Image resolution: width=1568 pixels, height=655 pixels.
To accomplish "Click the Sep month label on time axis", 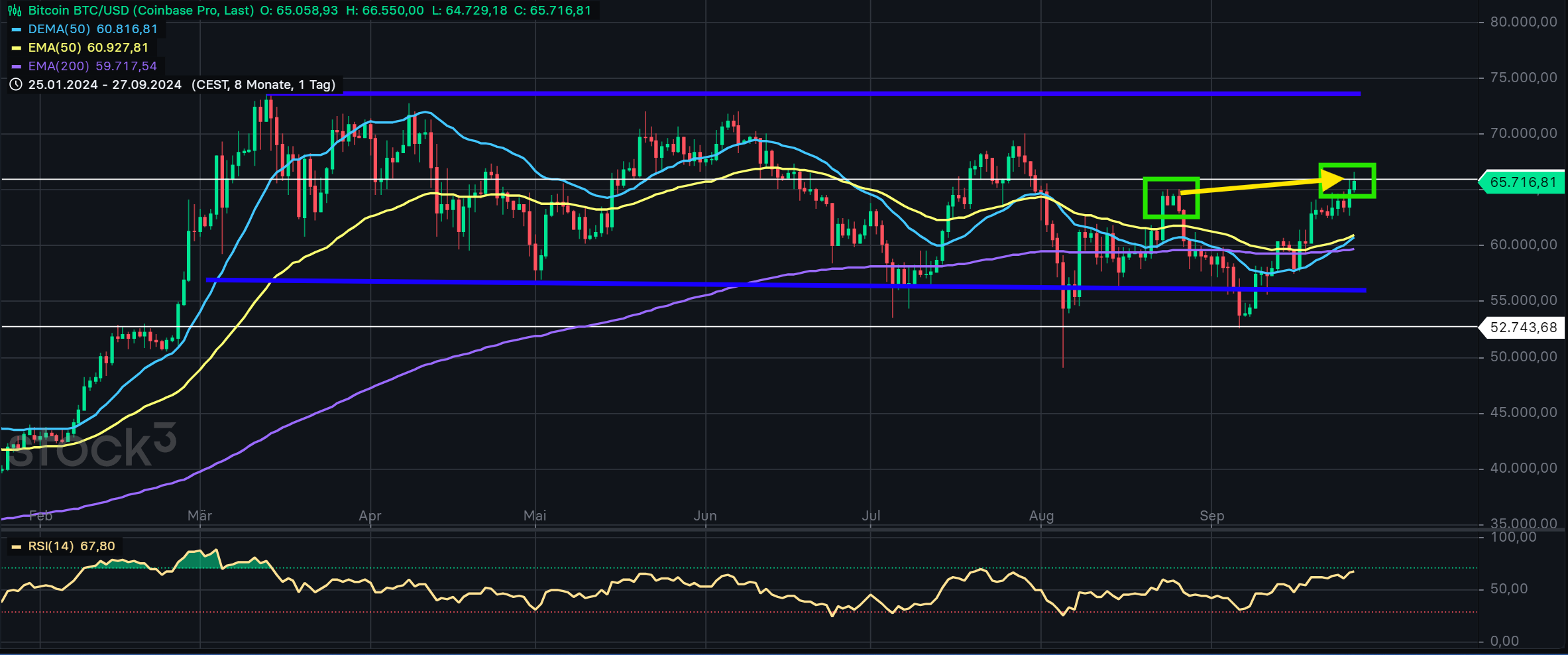I will coord(1211,516).
